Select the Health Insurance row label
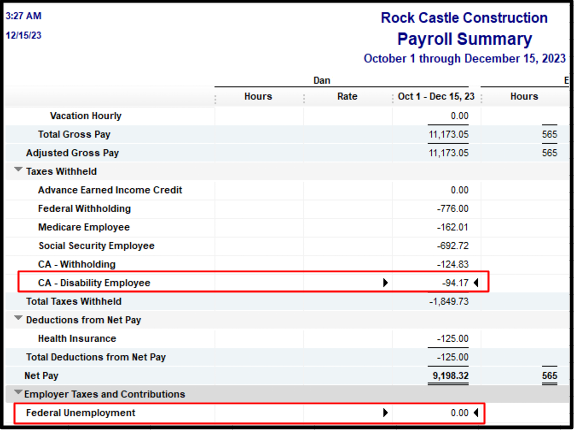This screenshot has width=574, height=430. click(x=77, y=339)
